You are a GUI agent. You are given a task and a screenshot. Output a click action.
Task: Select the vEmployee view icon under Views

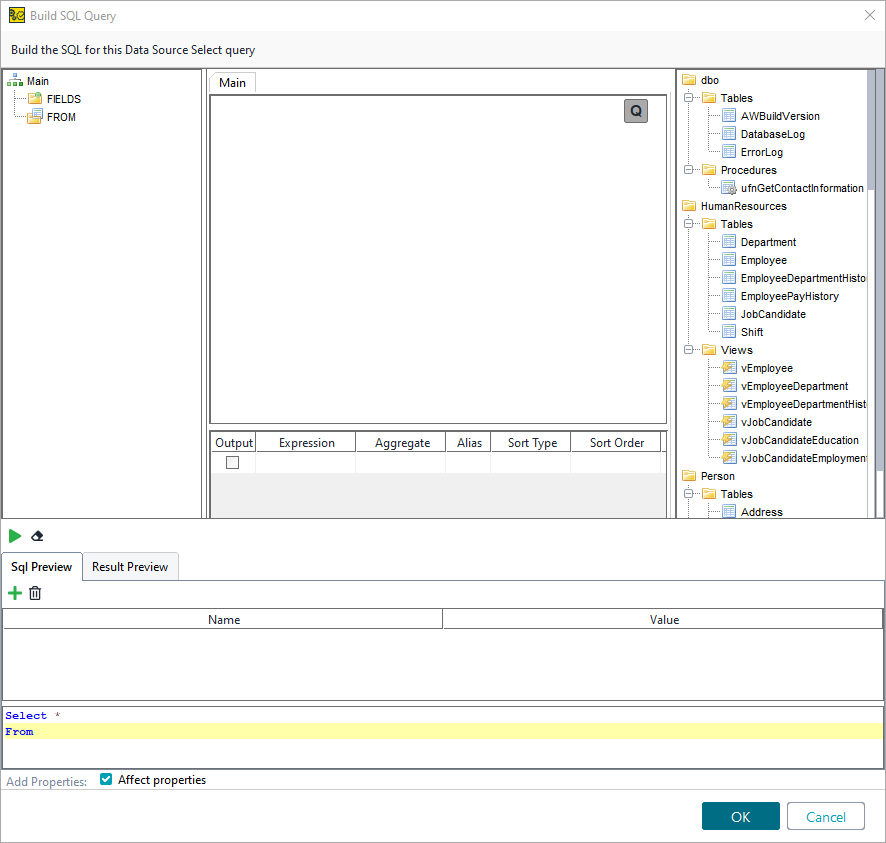729,367
